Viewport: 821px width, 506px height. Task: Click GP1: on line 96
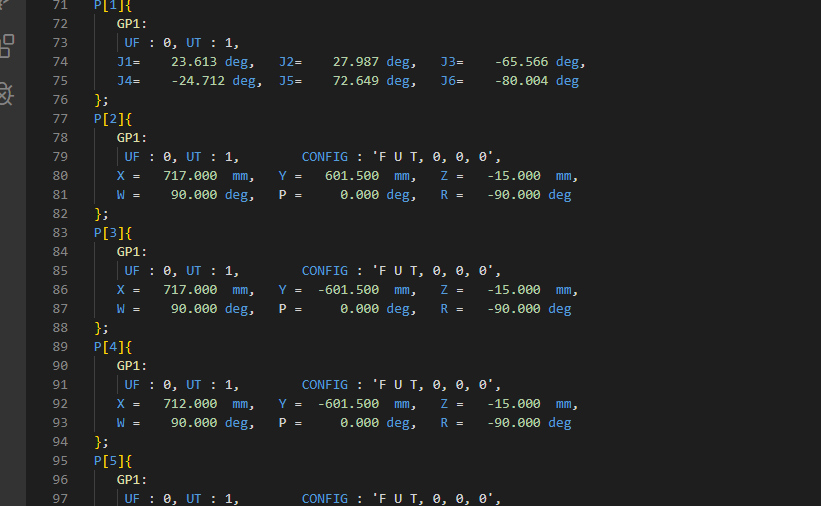click(132, 480)
